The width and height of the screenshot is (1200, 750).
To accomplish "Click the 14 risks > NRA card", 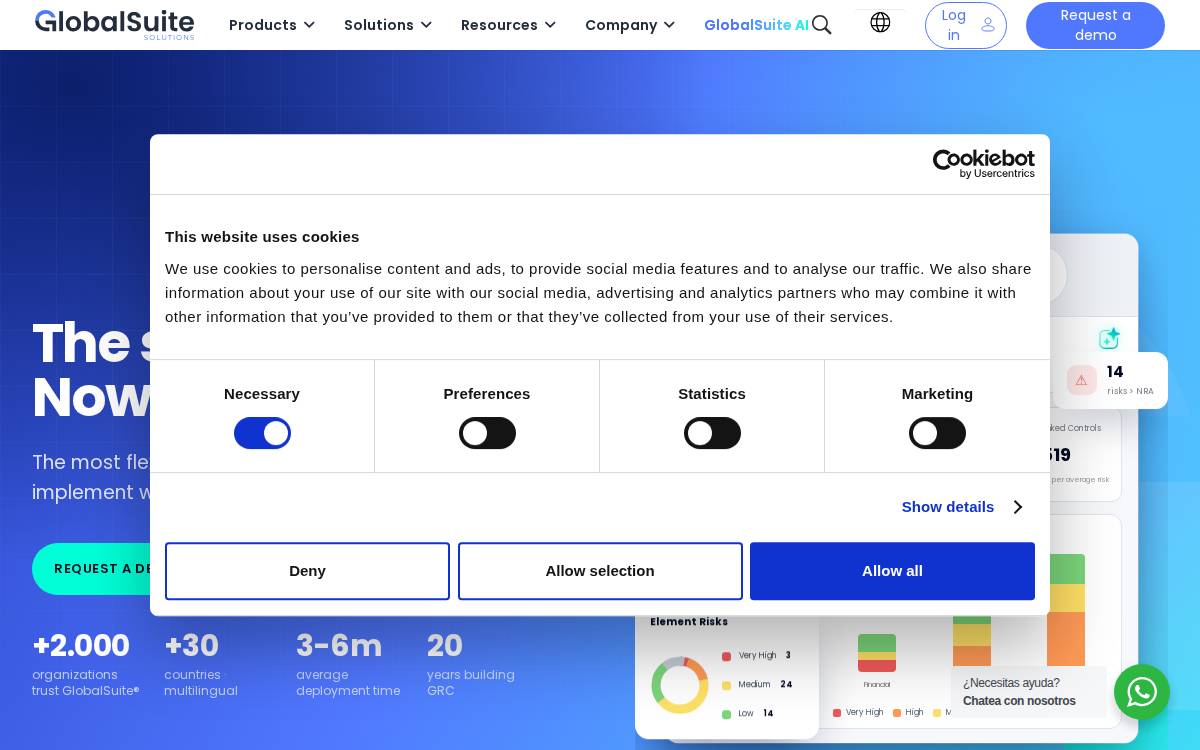I will point(1110,380).
